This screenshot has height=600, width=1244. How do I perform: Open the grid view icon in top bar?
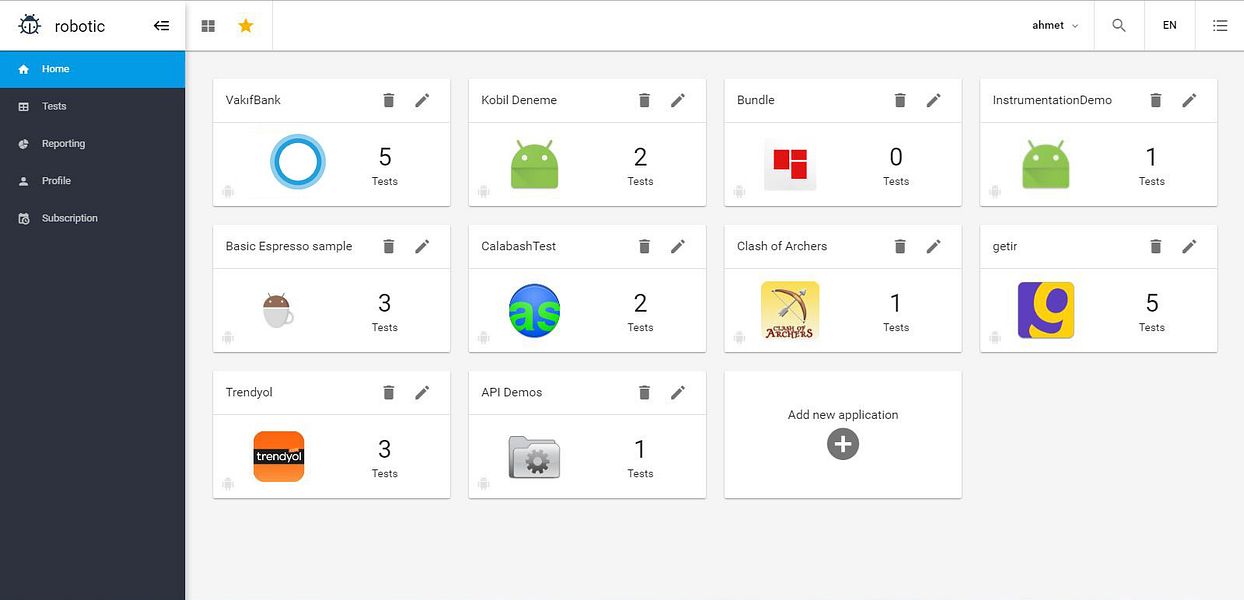(208, 26)
